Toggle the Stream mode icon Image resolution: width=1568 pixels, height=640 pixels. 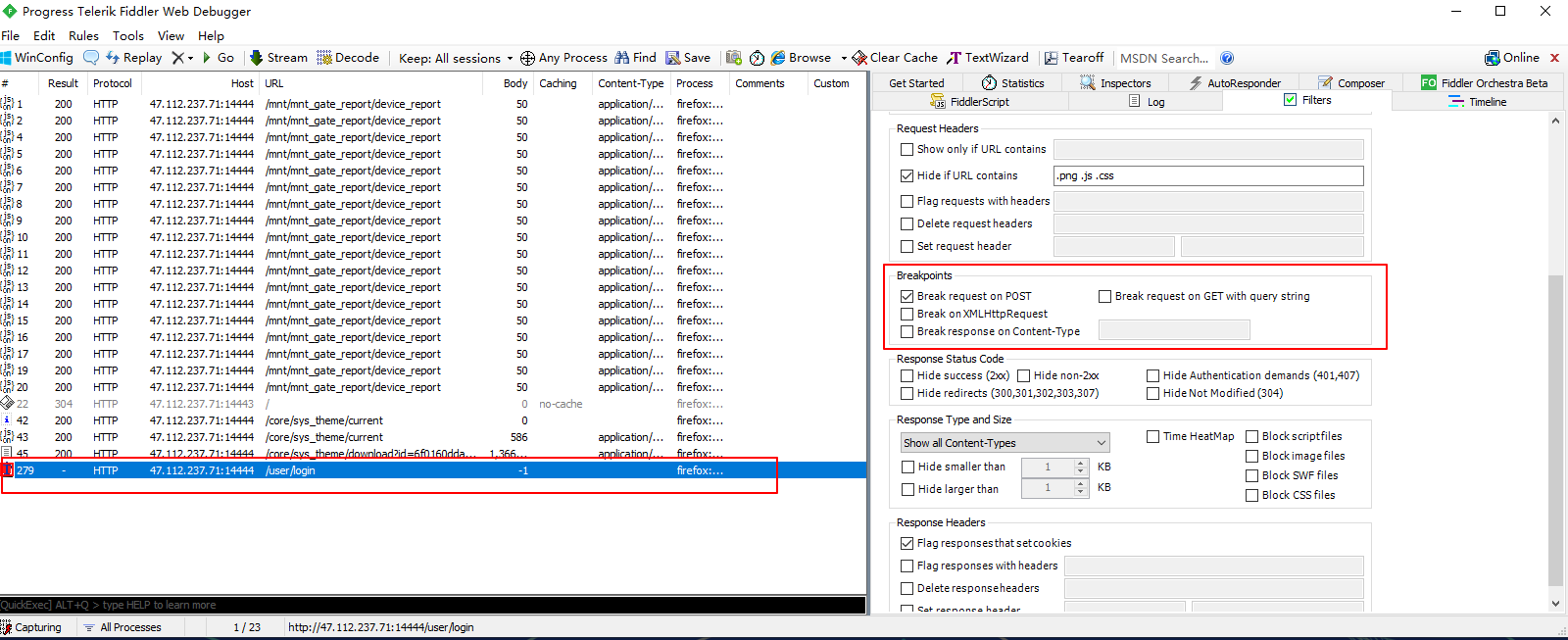point(257,58)
